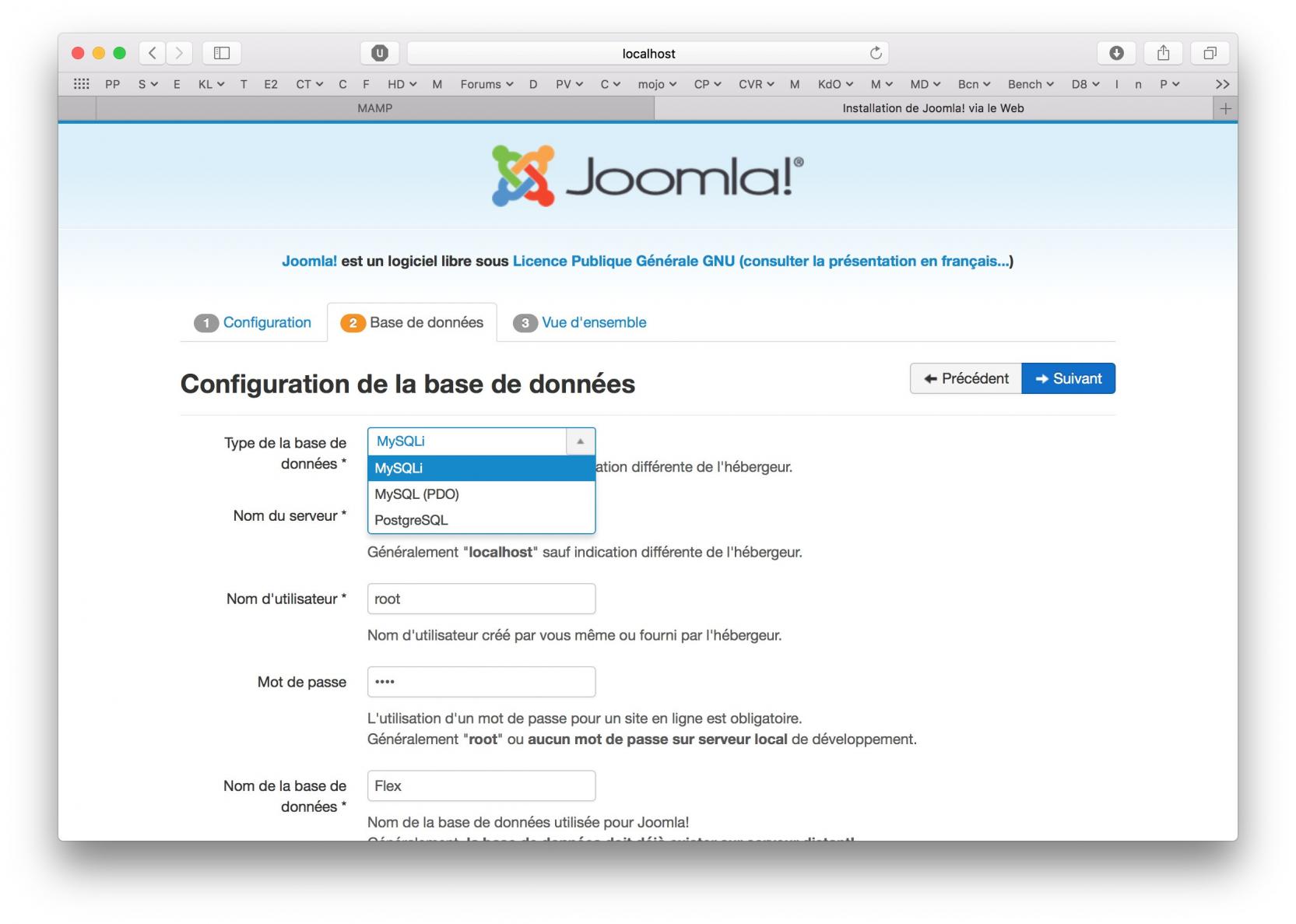Expand the CT bookmarks folder

coord(309,84)
